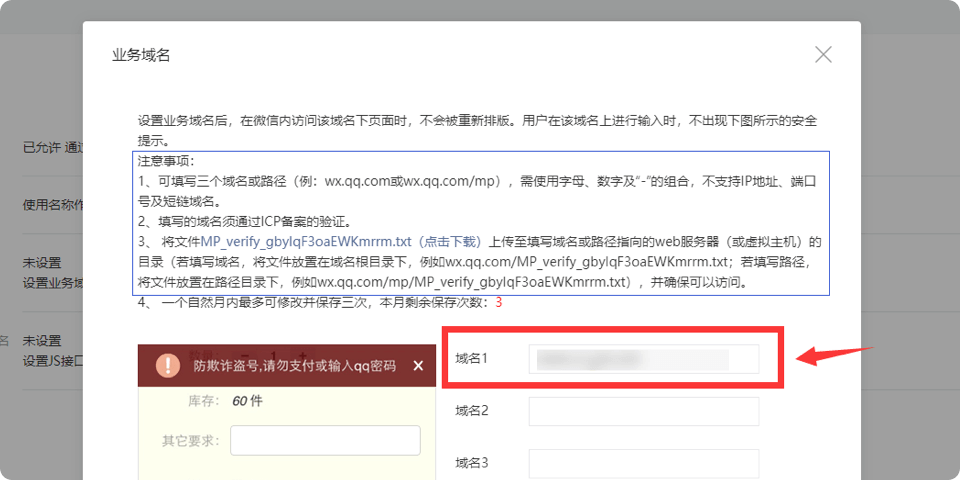Viewport: 960px width, 480px height.
Task: Click the 已允许 row in background
Action: click(52, 147)
